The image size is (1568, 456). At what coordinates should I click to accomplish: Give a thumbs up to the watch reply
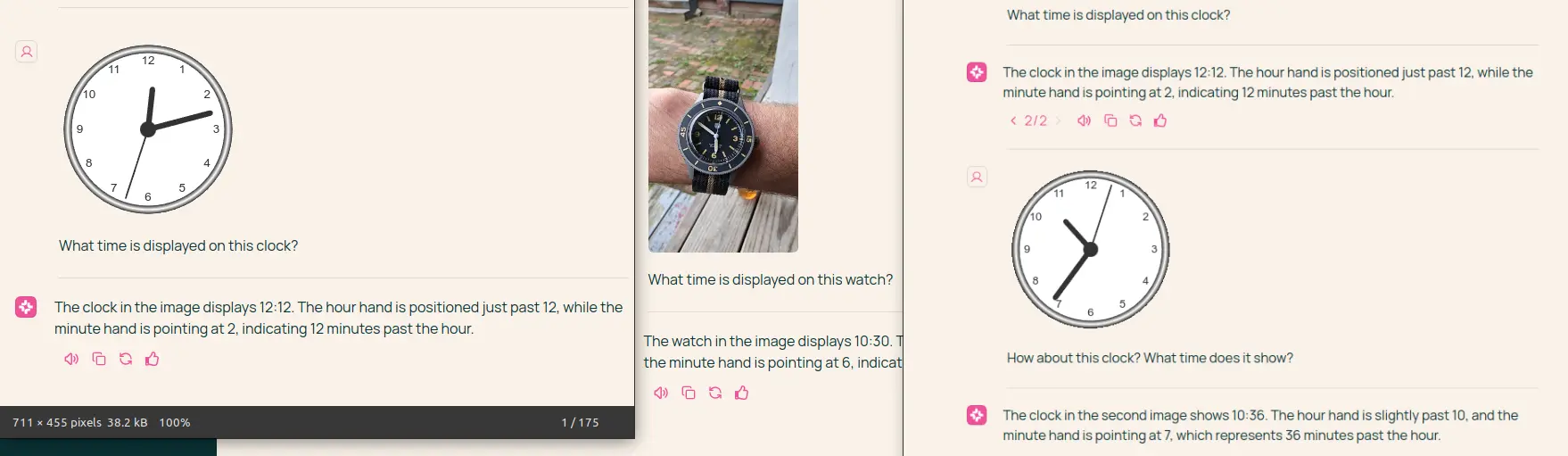742,393
